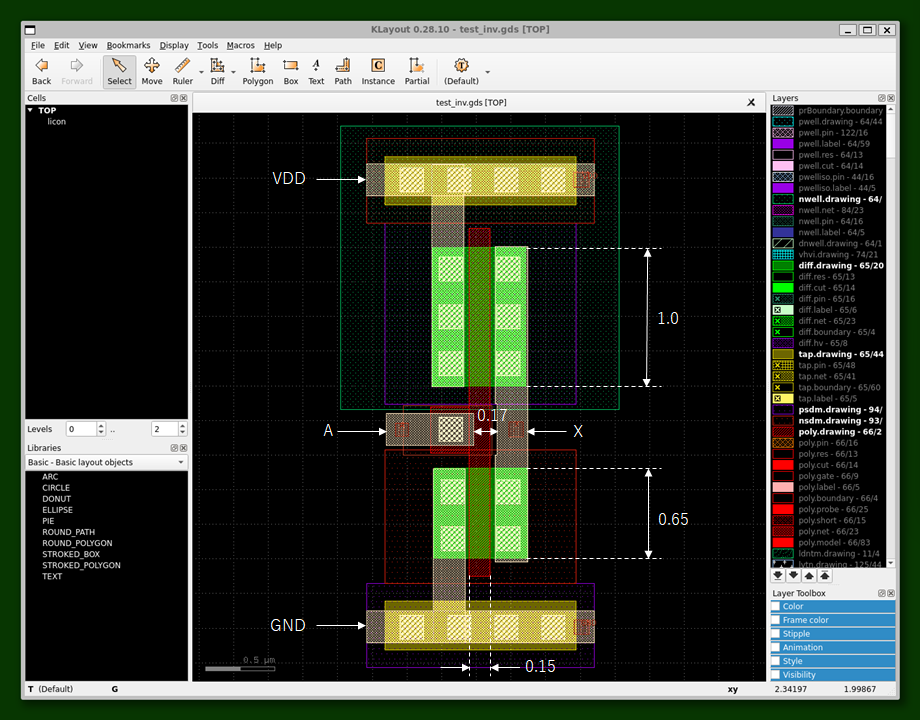This screenshot has width=920, height=720.
Task: Open the Basic layout objects library dropdown
Action: (x=106, y=462)
